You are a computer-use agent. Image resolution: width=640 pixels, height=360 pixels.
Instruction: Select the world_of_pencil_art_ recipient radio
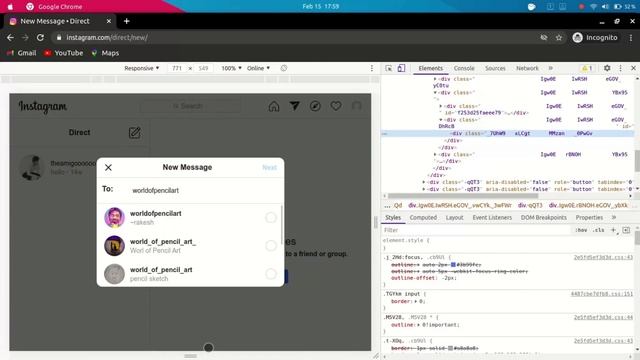tap(271, 246)
